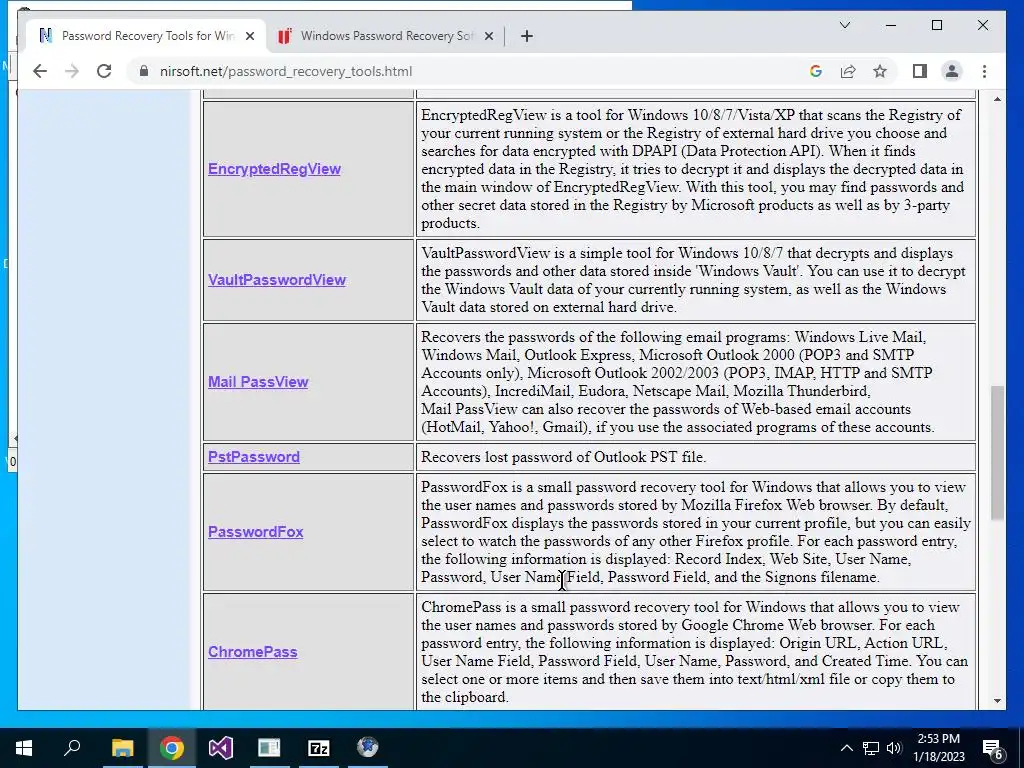Click the 'EncryptedRegView is a tool for Windows' text
Viewport: 1024px width, 768px height.
pyautogui.click(x=692, y=168)
